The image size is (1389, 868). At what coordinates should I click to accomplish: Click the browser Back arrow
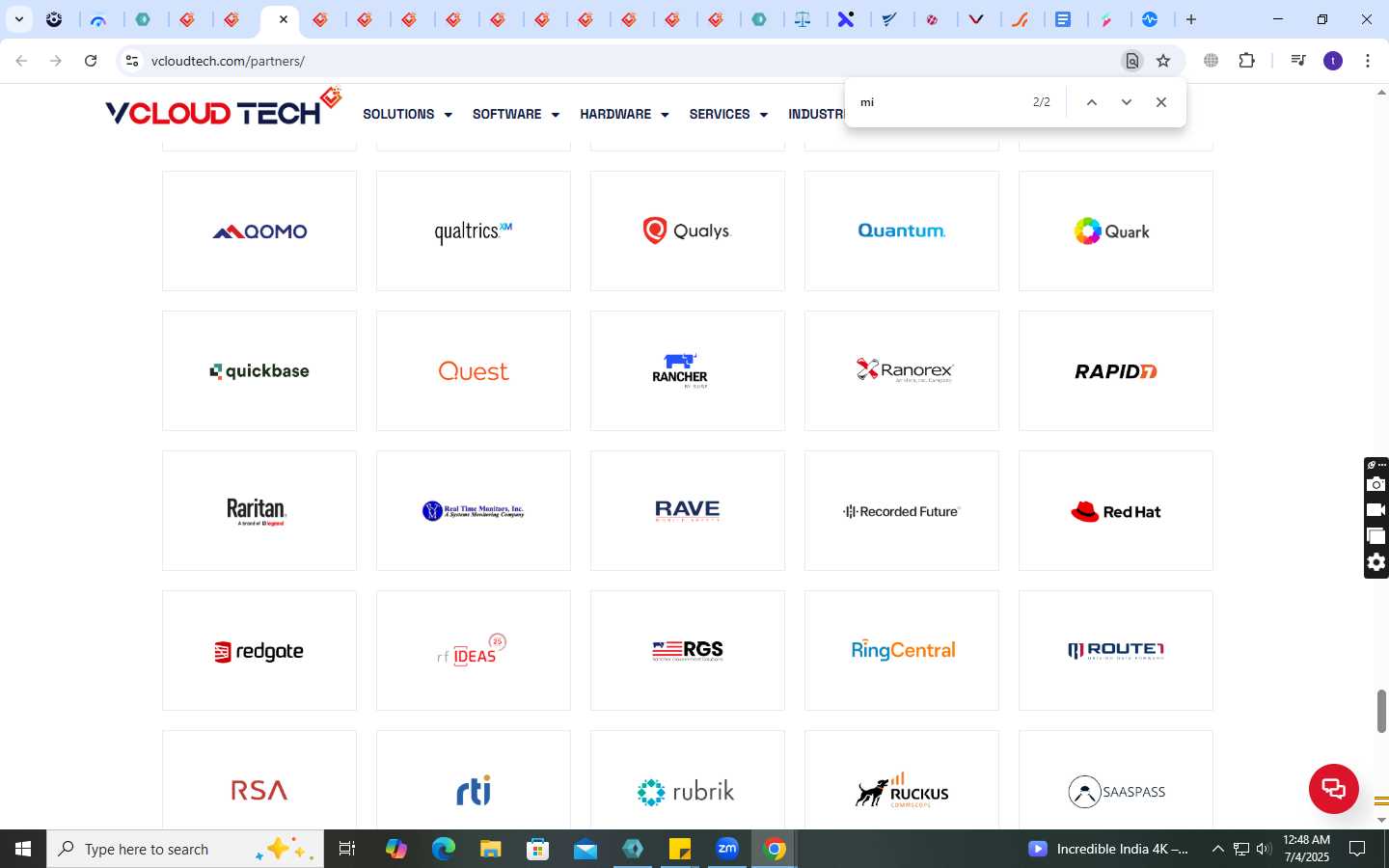point(21,61)
